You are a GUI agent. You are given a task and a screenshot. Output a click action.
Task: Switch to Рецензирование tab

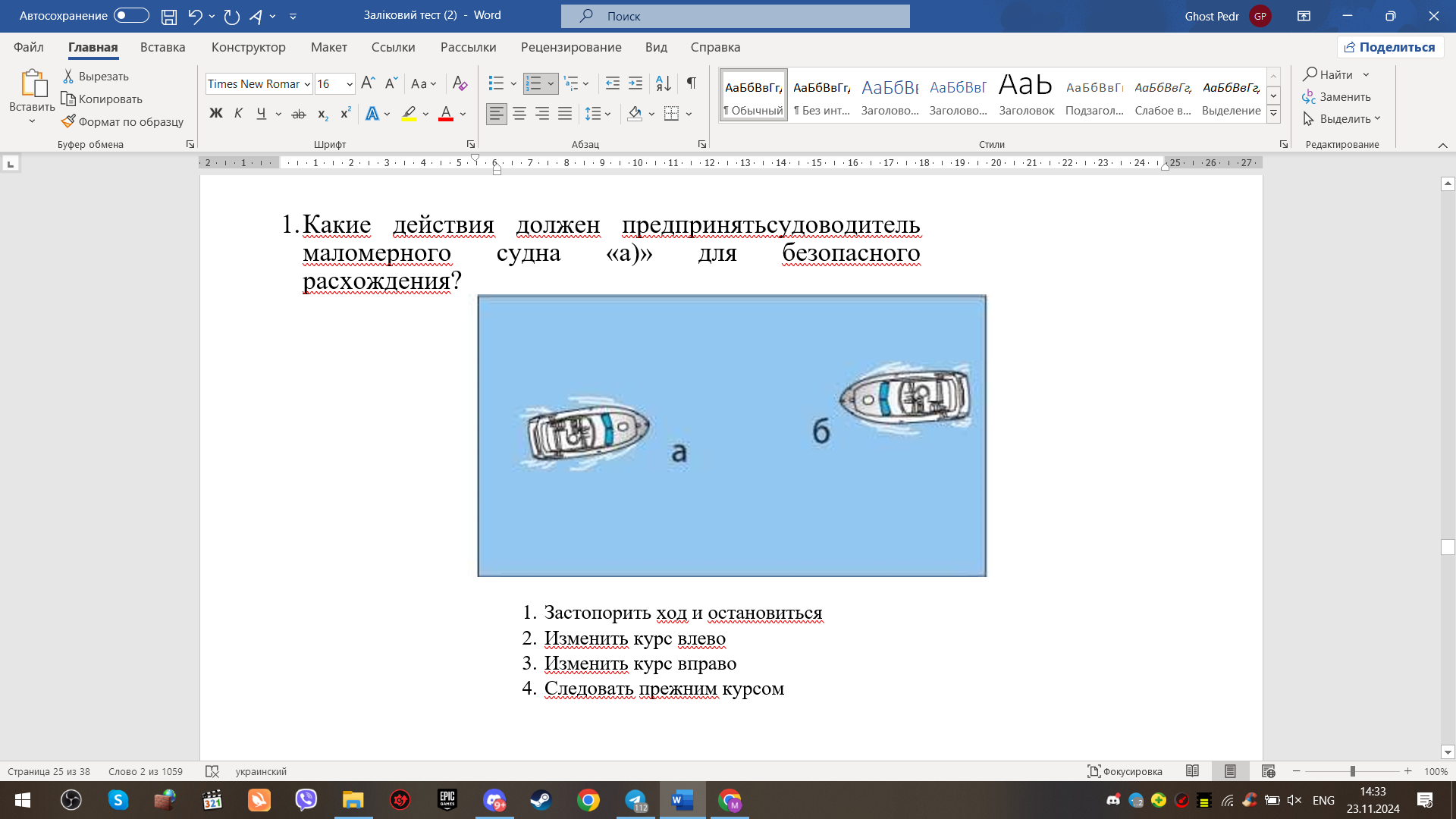click(x=571, y=47)
